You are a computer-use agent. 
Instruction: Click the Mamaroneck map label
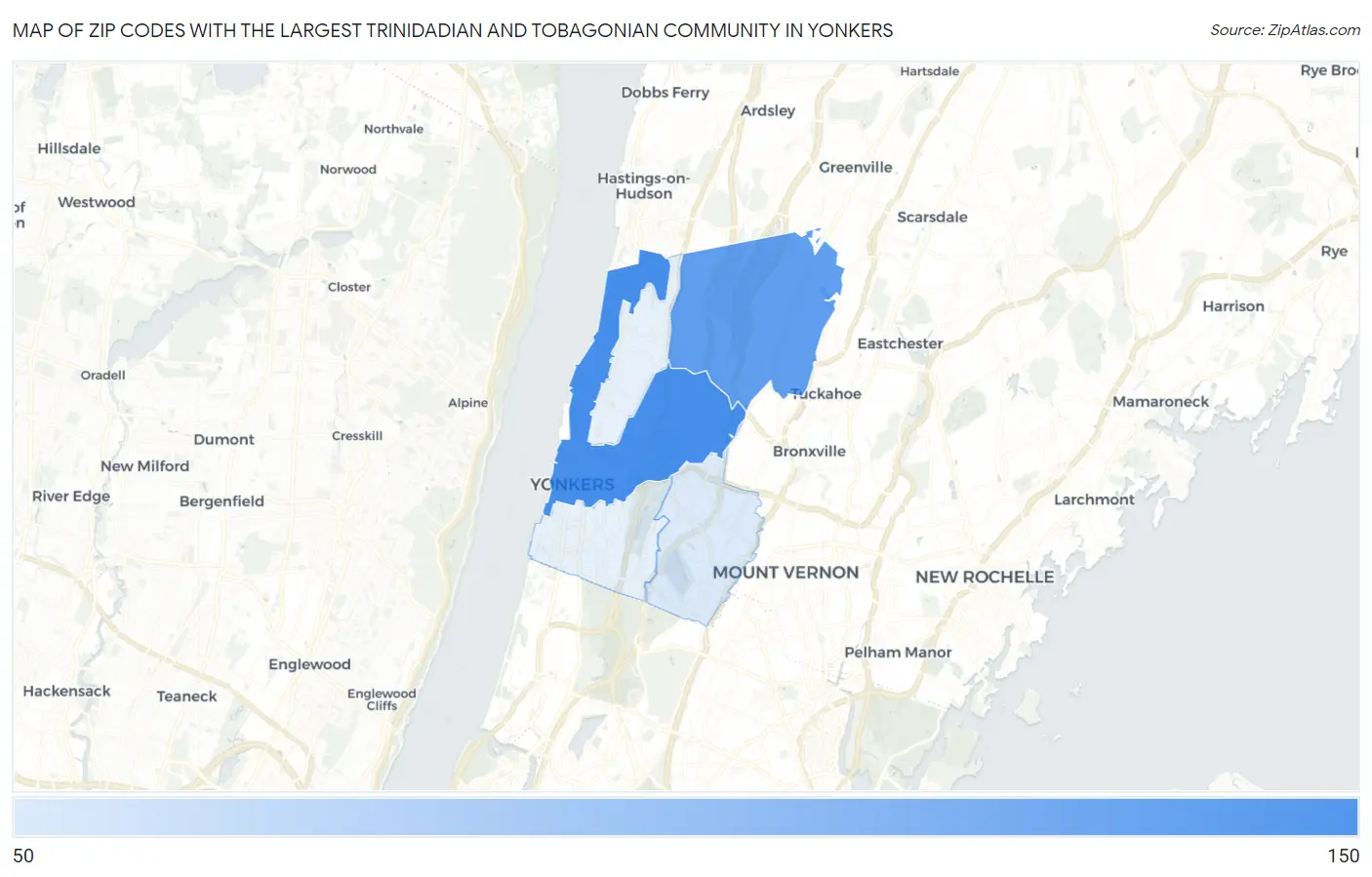1160,401
